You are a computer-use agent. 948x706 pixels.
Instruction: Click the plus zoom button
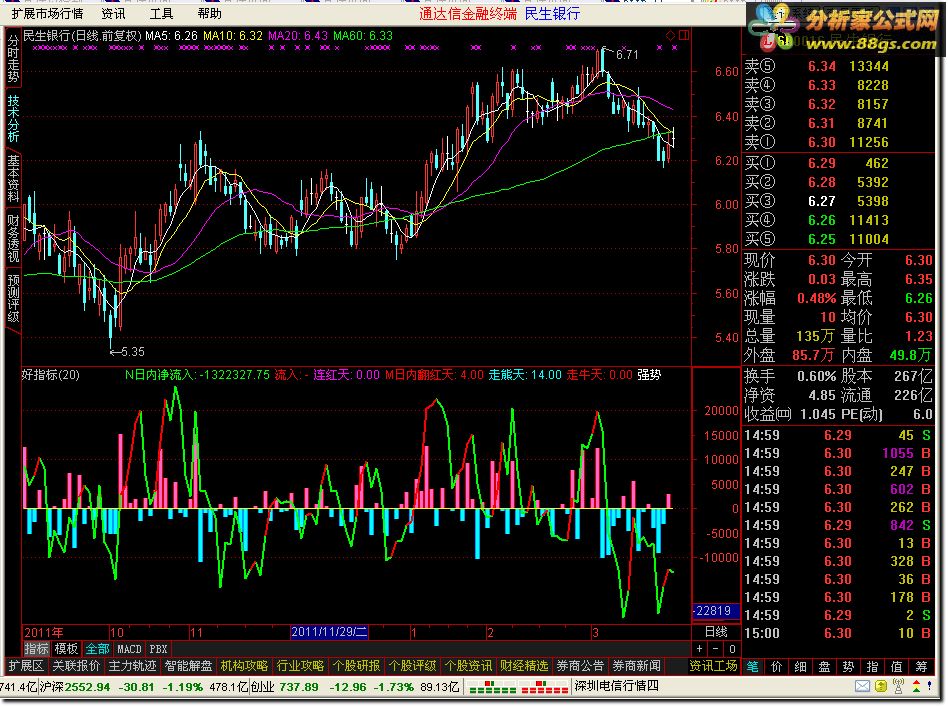[700, 649]
